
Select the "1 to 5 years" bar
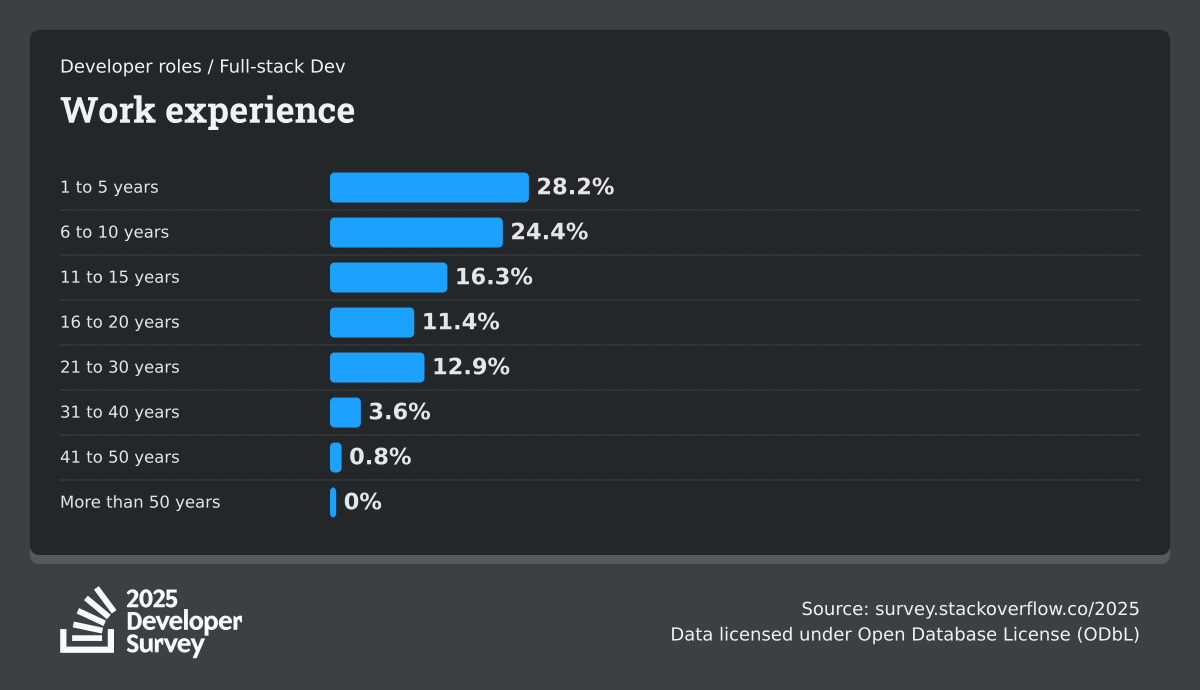429,187
